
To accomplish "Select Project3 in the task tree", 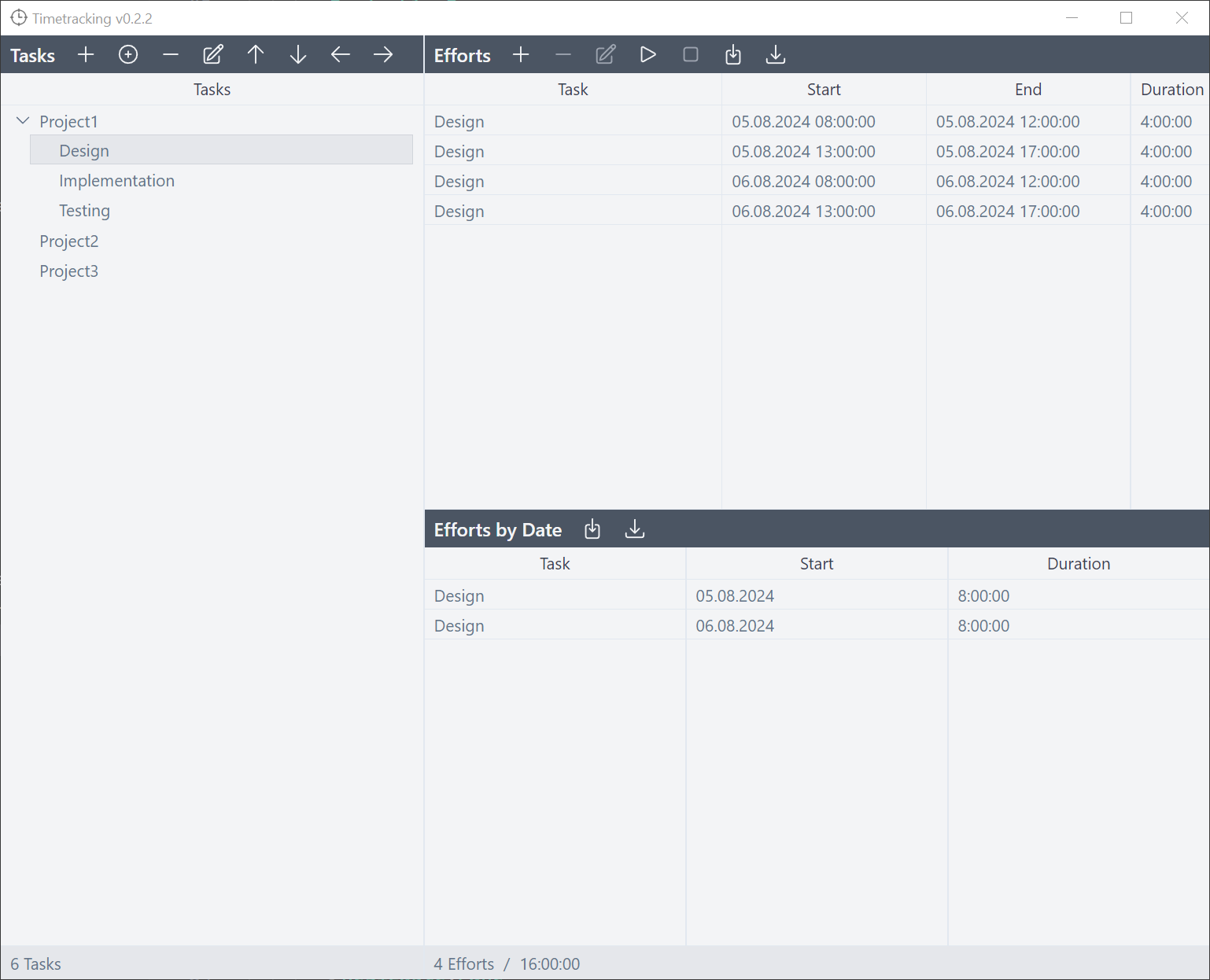I will 69,271.
